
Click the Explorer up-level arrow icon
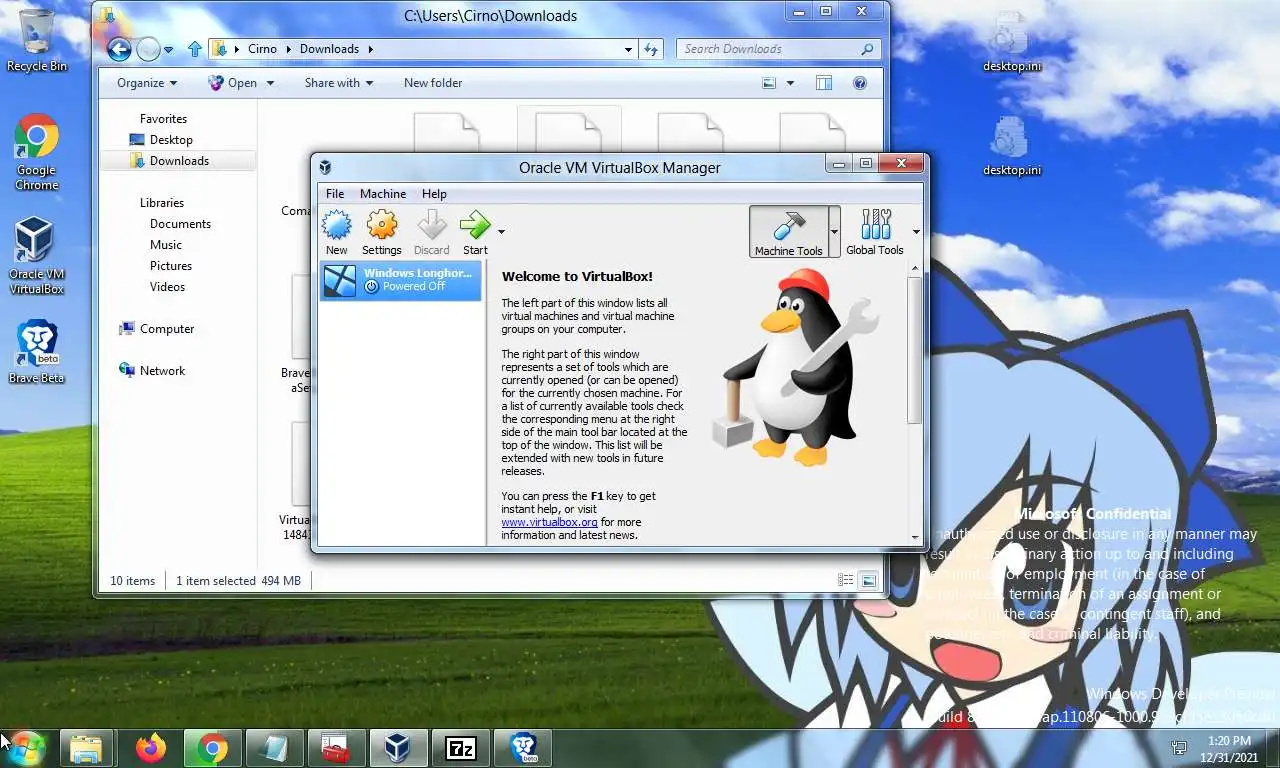pyautogui.click(x=195, y=49)
